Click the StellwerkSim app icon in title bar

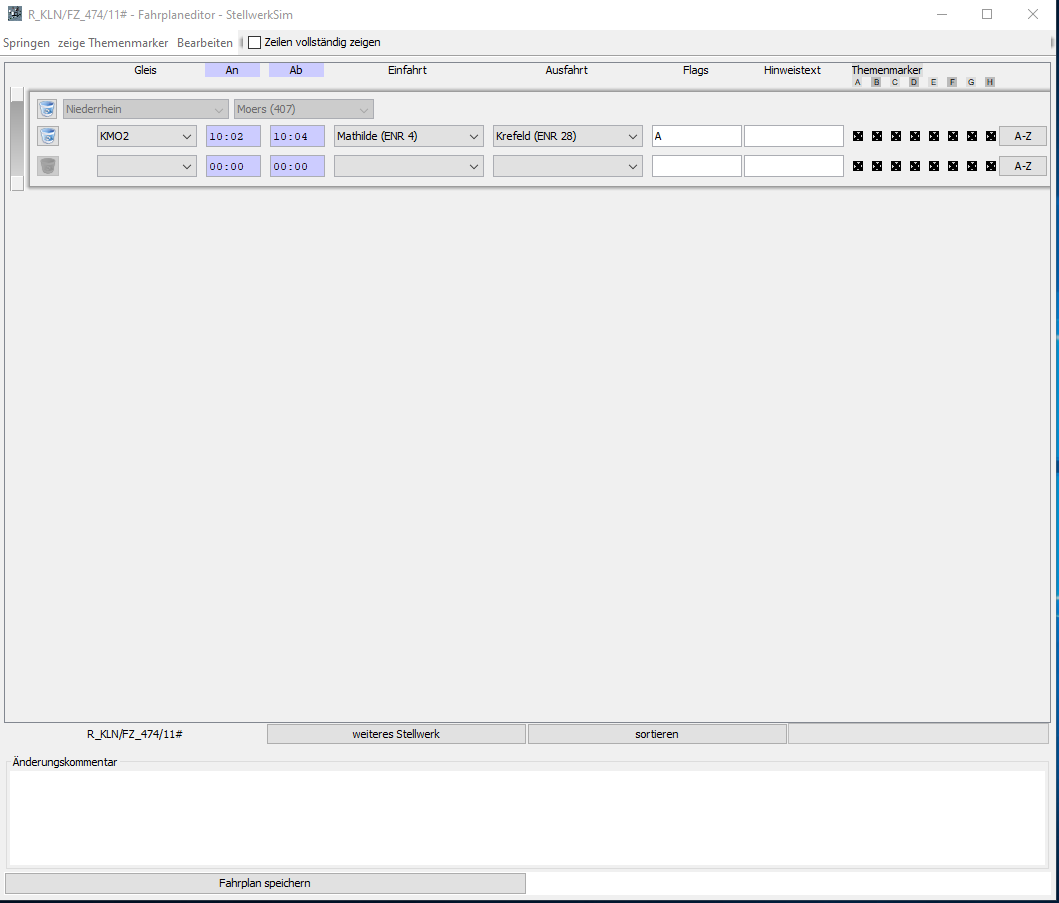[14, 14]
